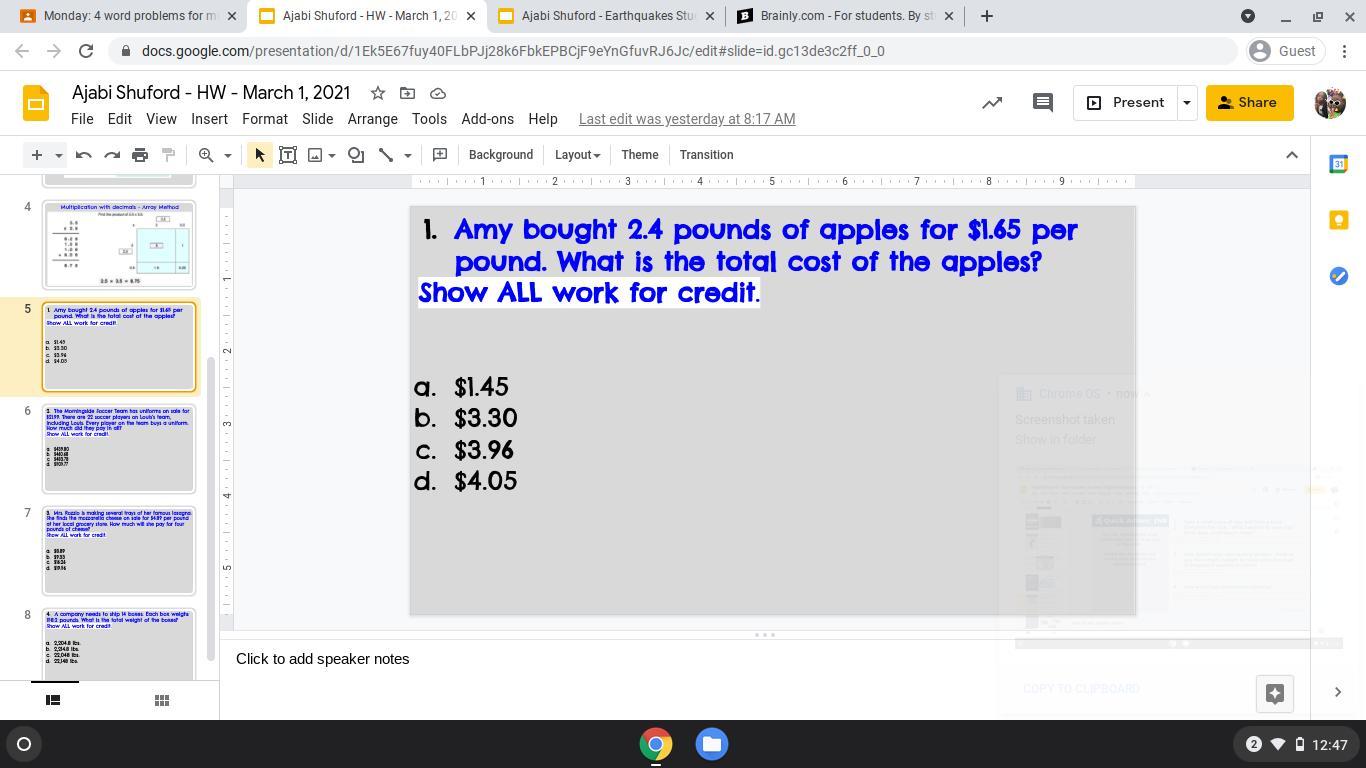This screenshot has width=1366, height=768.
Task: Open Google Tasks in the side panel
Action: pyautogui.click(x=1338, y=276)
